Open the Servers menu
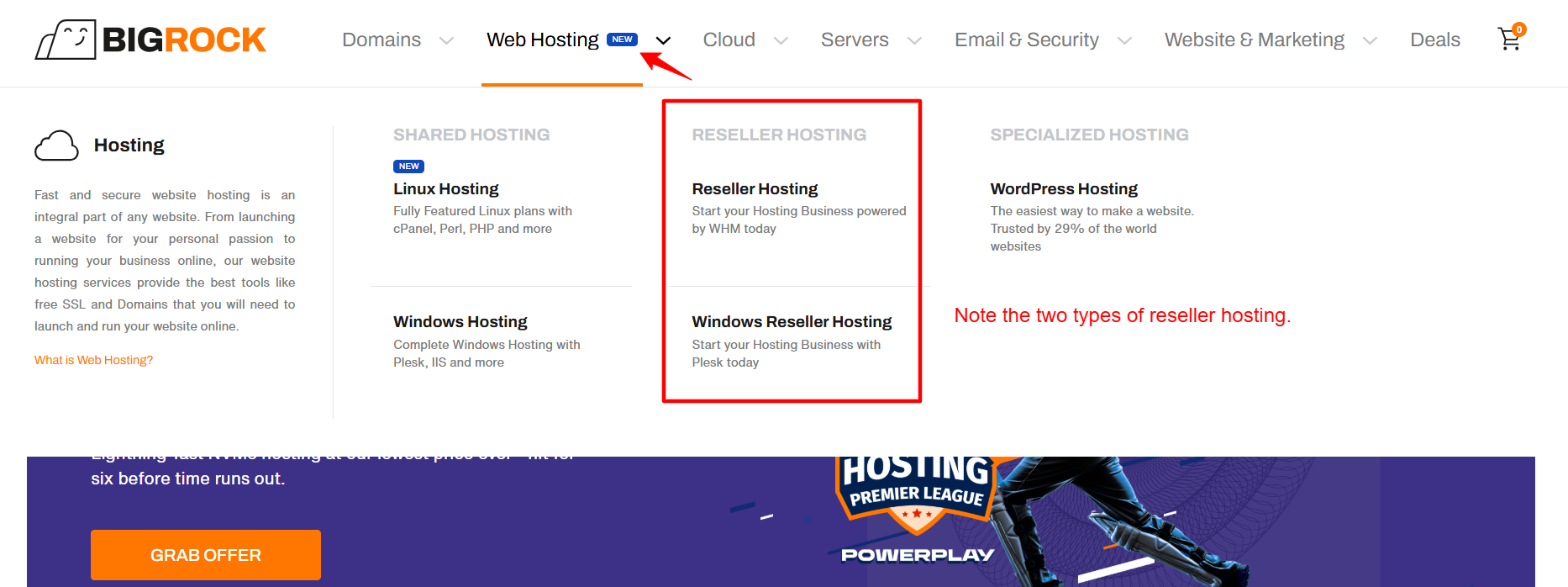Screen dimensions: 1568x587 [x=855, y=40]
